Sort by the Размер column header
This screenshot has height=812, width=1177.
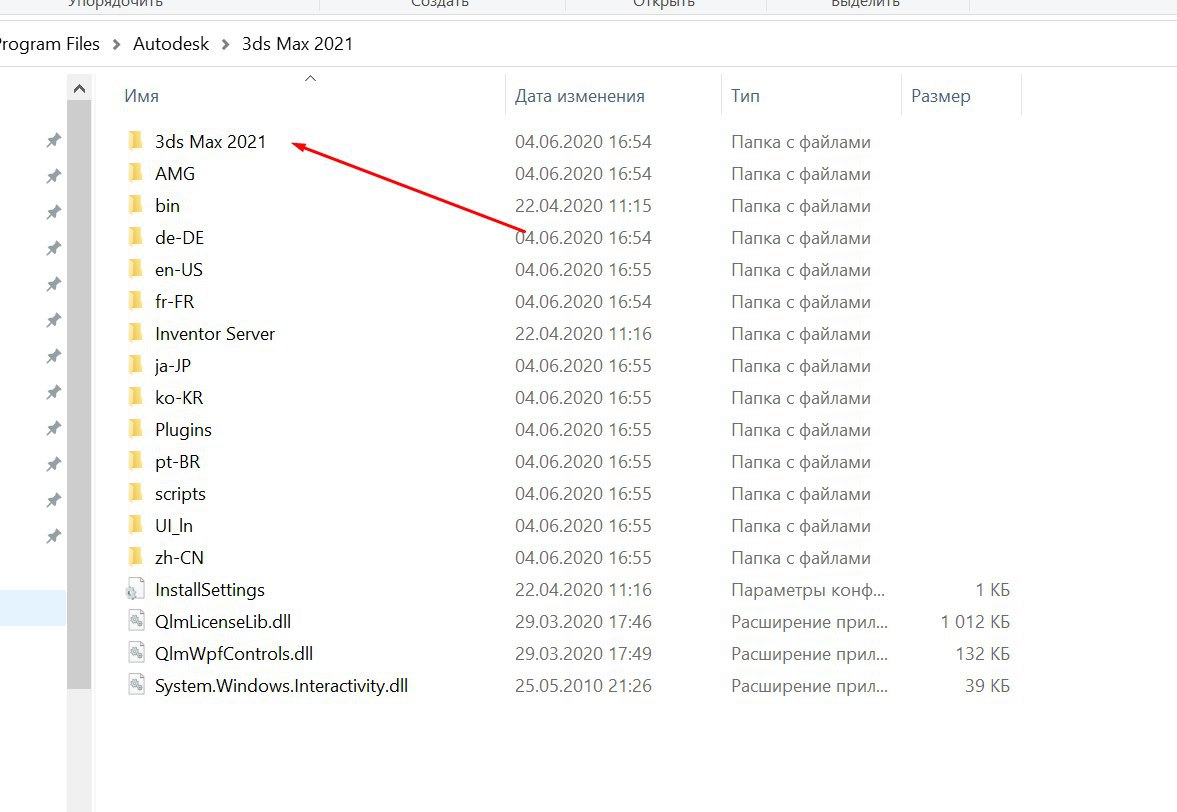(x=941, y=96)
